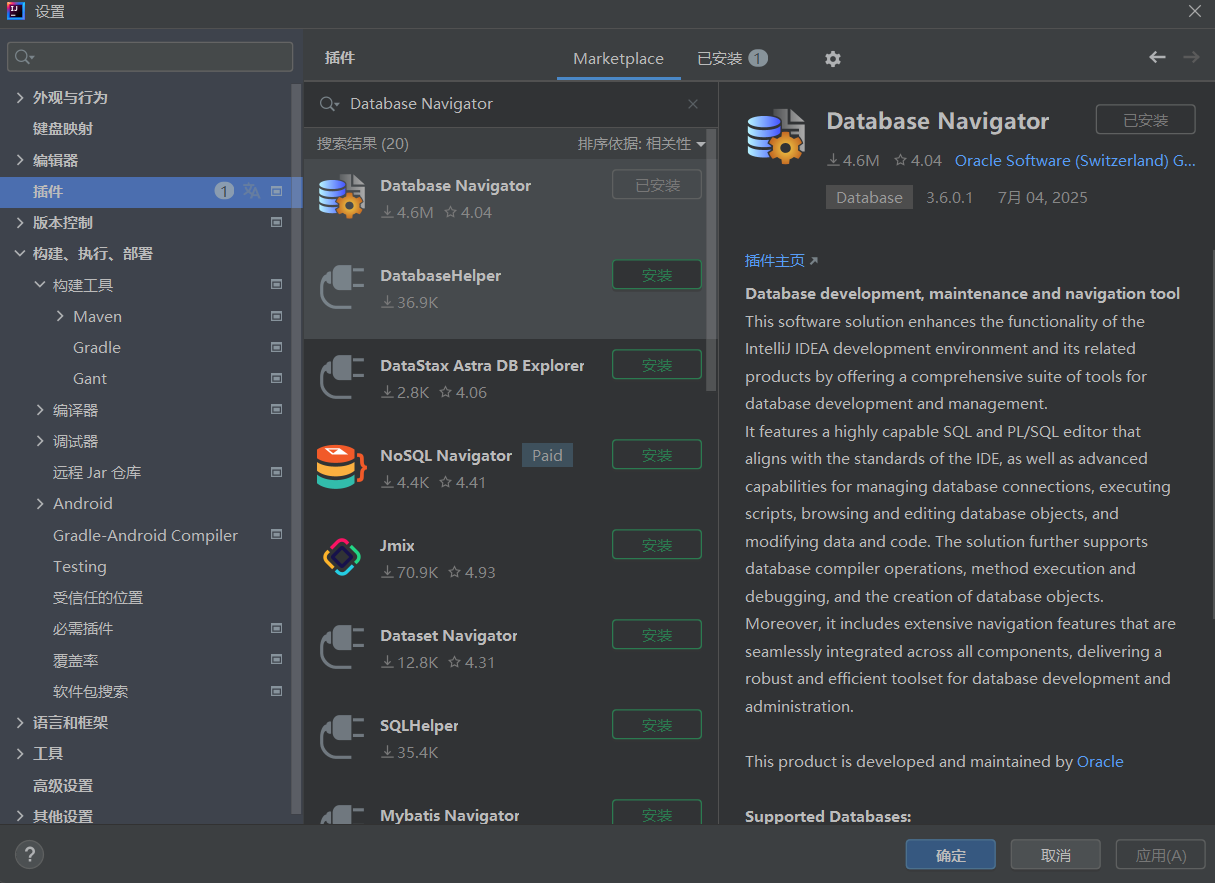Click the large Database Navigator detail icon
The image size is (1215, 883).
776,135
